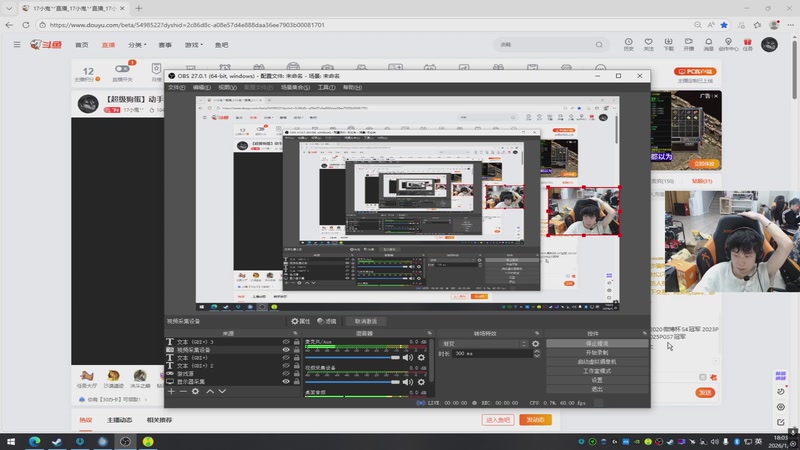Screen dimensions: 800x450
Task: Switch the 直播开关 toggle
Action: 122,69
